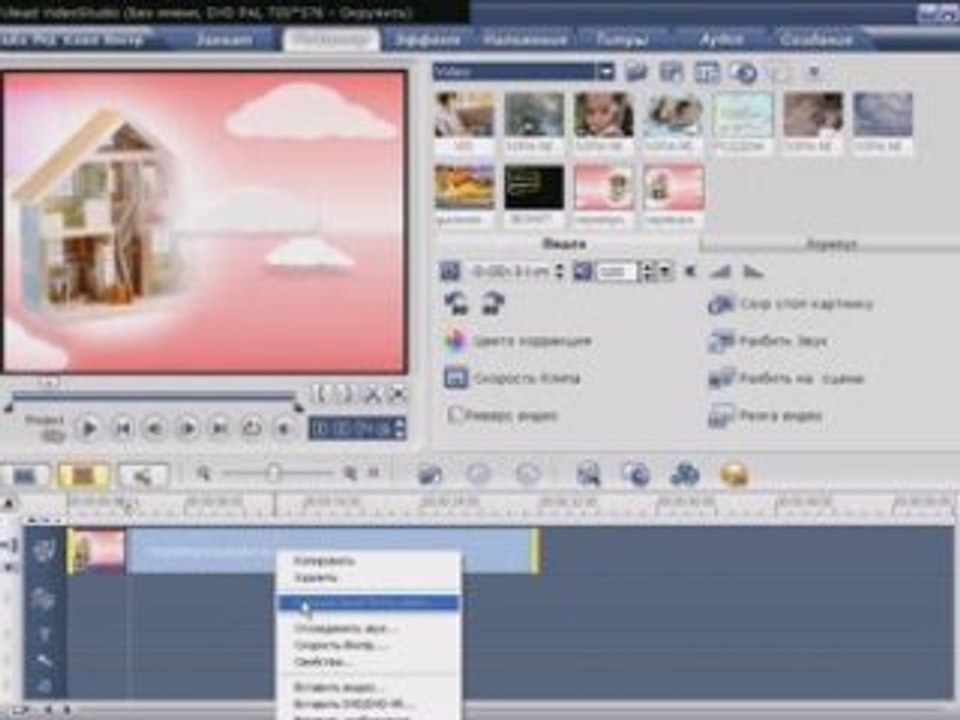This screenshot has width=960, height=720.
Task: Select the black screen video thumbnail
Action: (534, 187)
